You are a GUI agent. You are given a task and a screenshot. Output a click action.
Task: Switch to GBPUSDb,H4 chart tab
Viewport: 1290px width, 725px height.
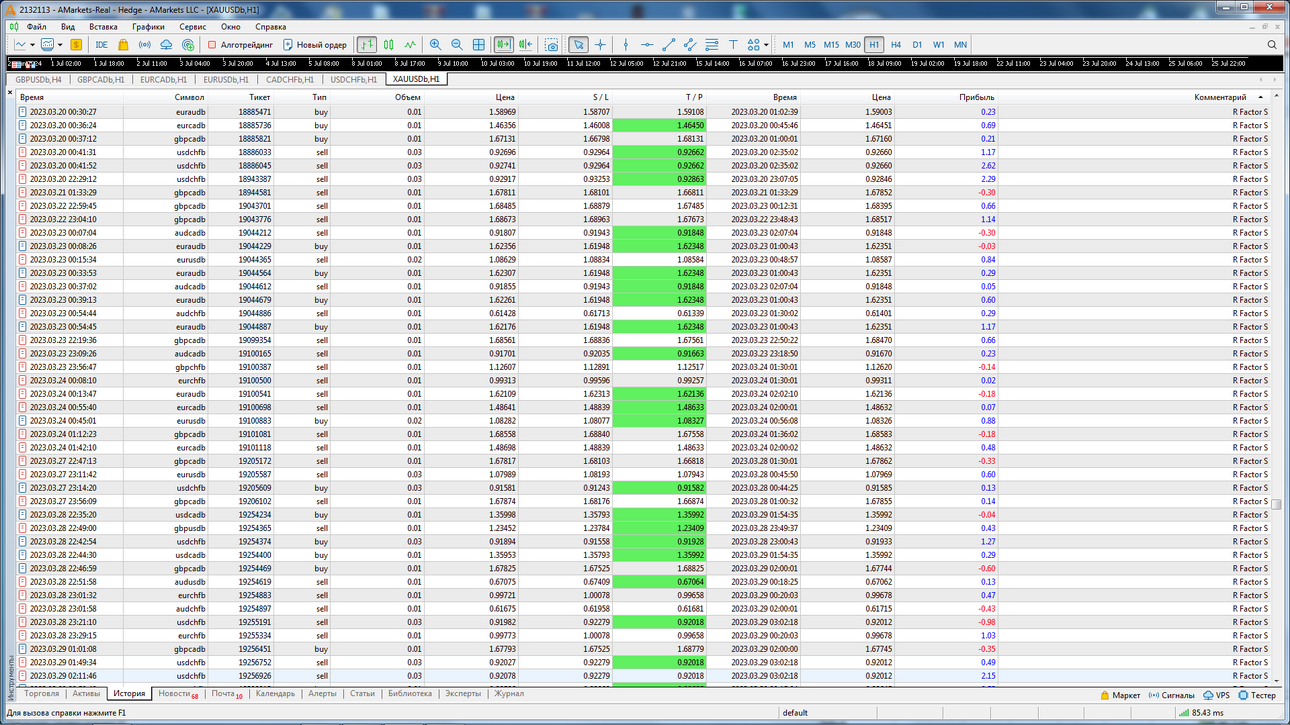coord(38,79)
